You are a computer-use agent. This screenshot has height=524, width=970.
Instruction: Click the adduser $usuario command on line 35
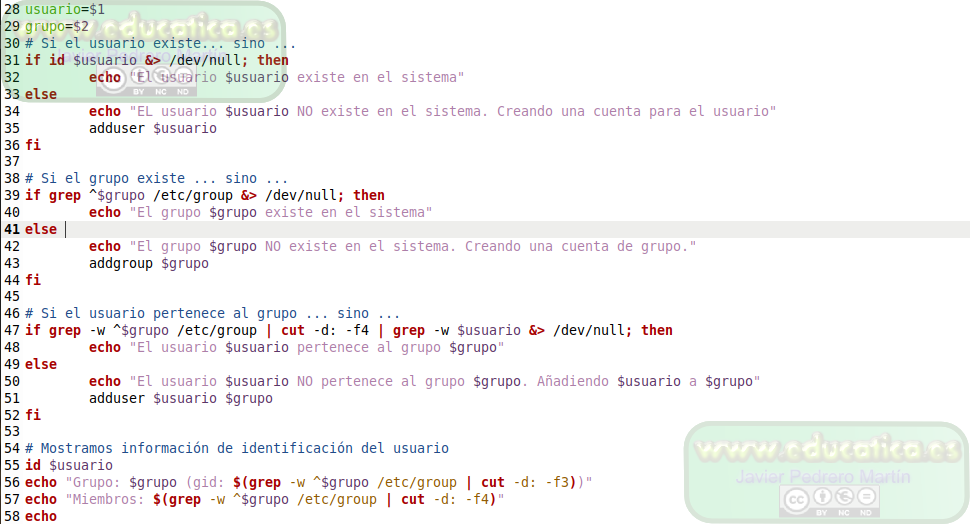pyautogui.click(x=153, y=128)
